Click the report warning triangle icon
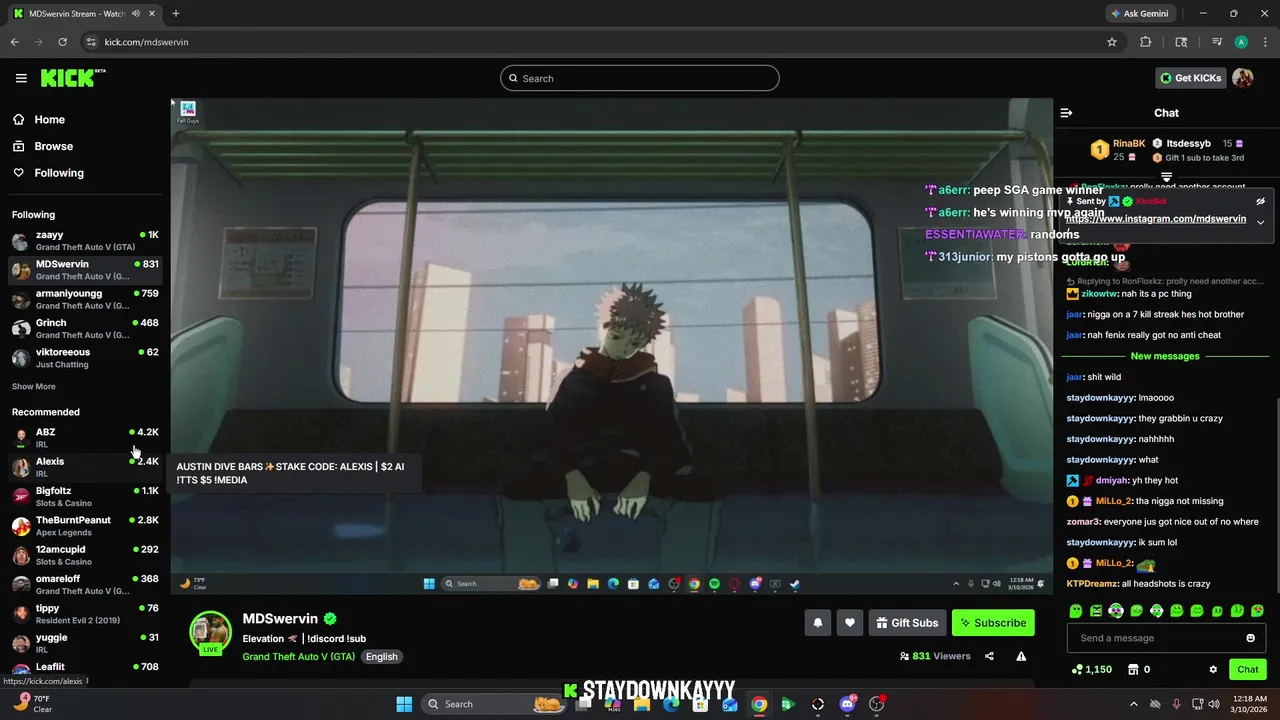The height and width of the screenshot is (720, 1280). [1021, 656]
